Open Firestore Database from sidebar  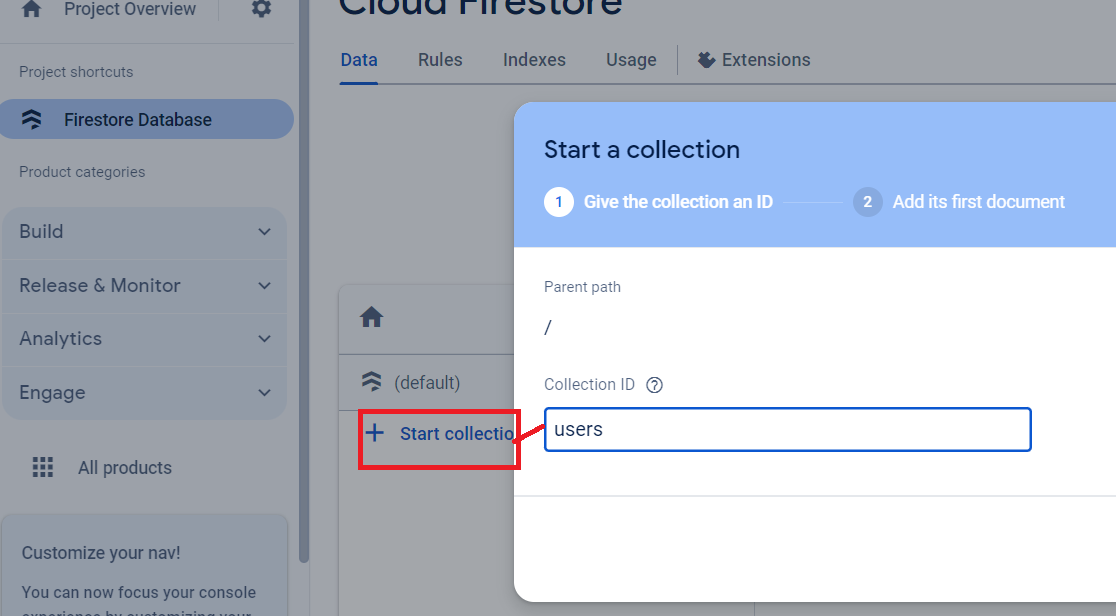[x=138, y=120]
